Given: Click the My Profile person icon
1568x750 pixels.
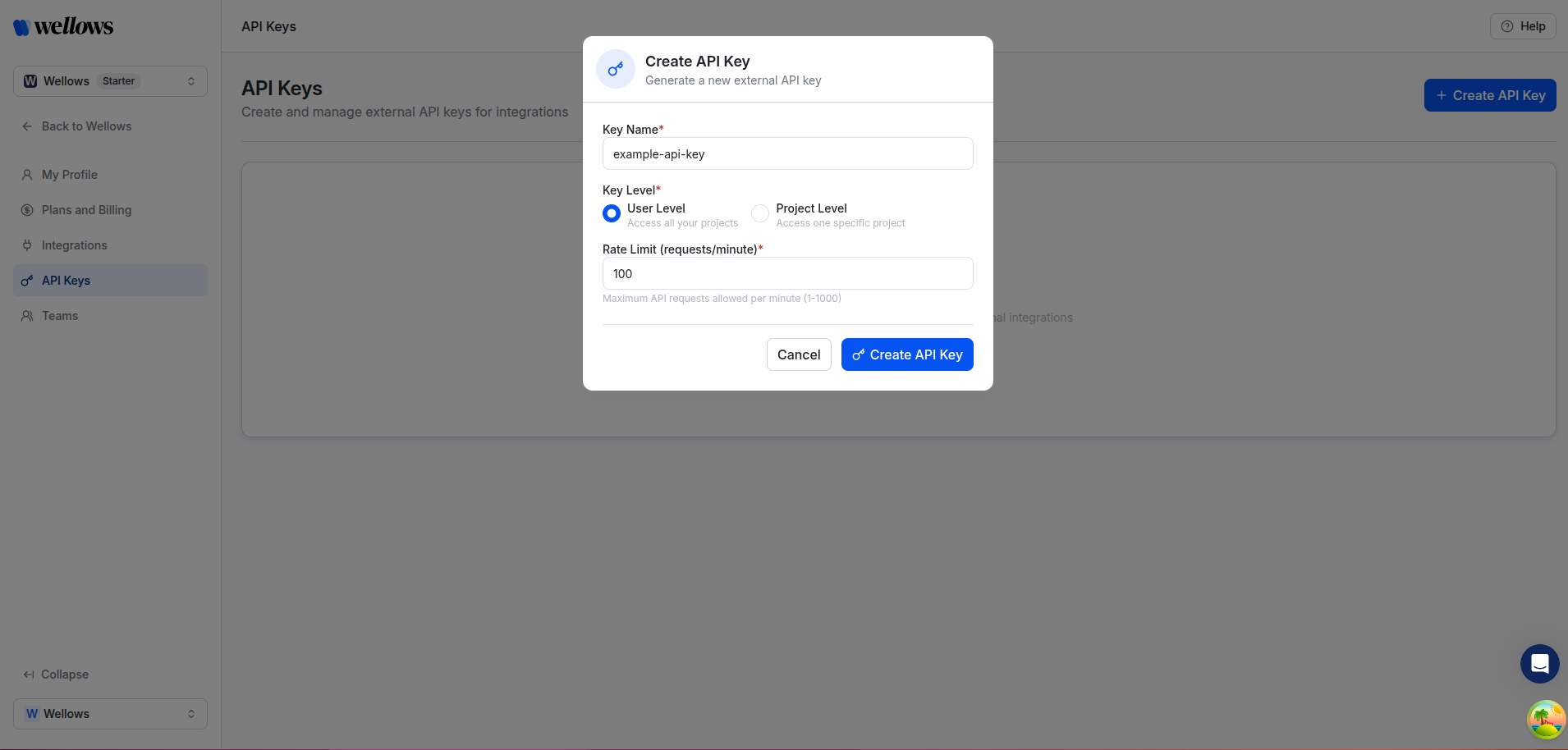Looking at the screenshot, I should pos(27,174).
